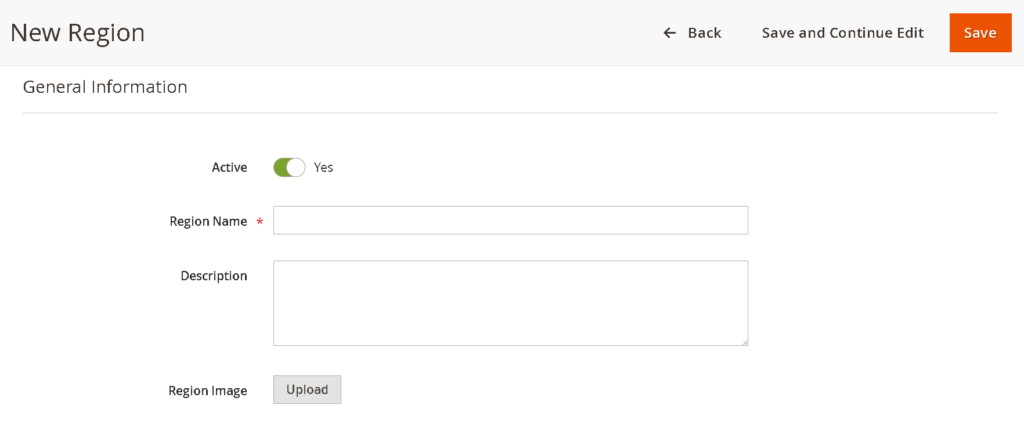The width and height of the screenshot is (1024, 423).
Task: Click the Description box resize handle
Action: [x=743, y=341]
